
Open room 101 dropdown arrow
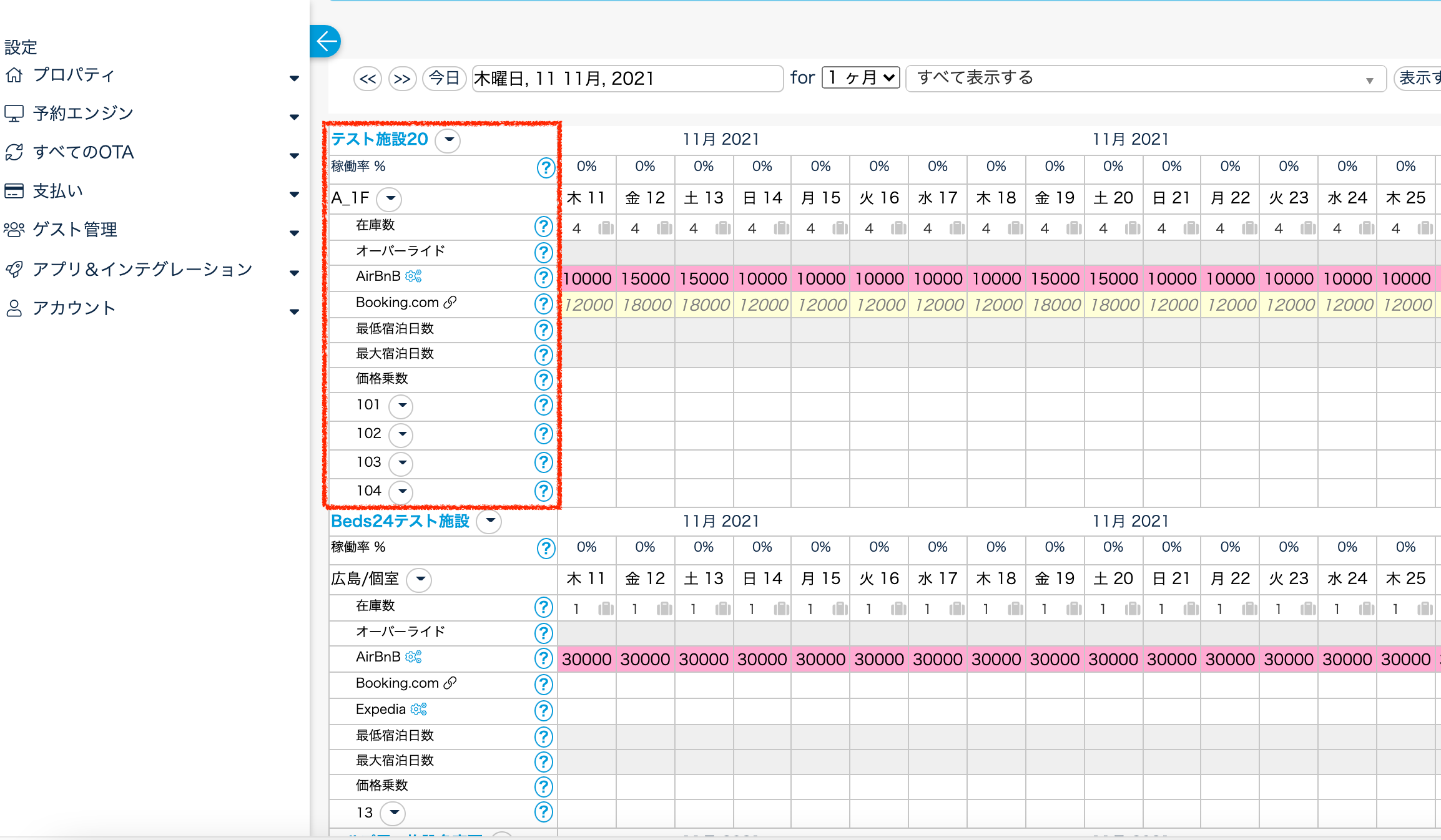[401, 406]
